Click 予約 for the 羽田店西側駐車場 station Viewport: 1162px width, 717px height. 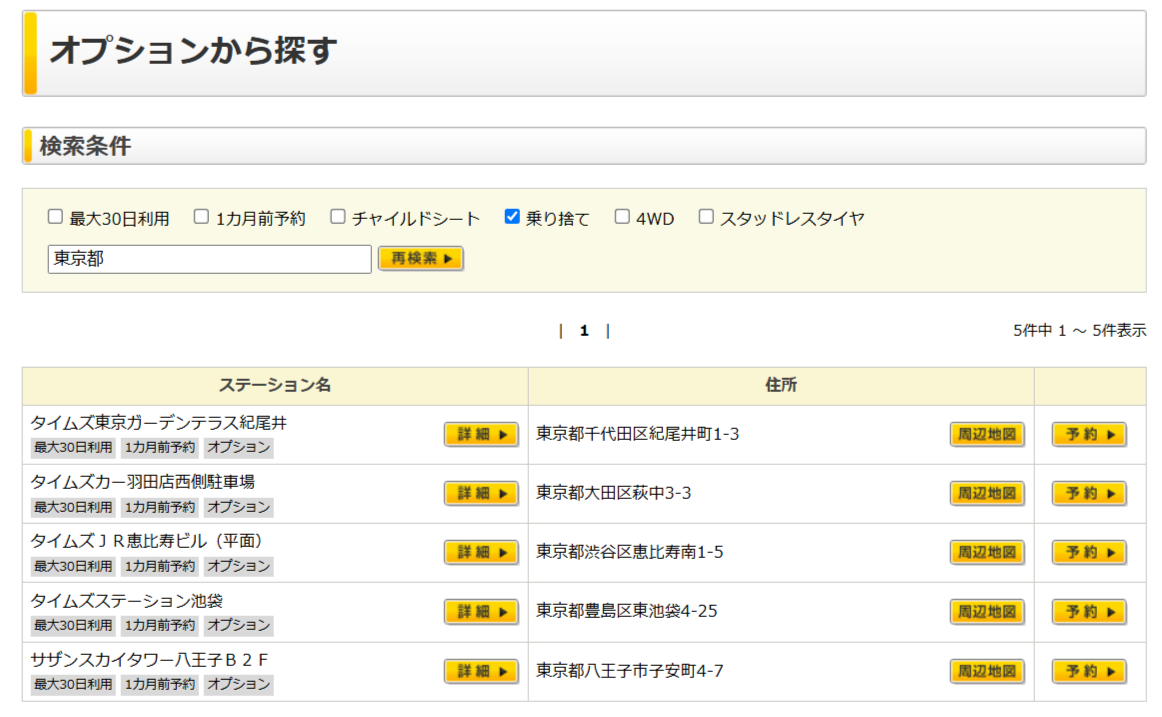[x=1089, y=493]
